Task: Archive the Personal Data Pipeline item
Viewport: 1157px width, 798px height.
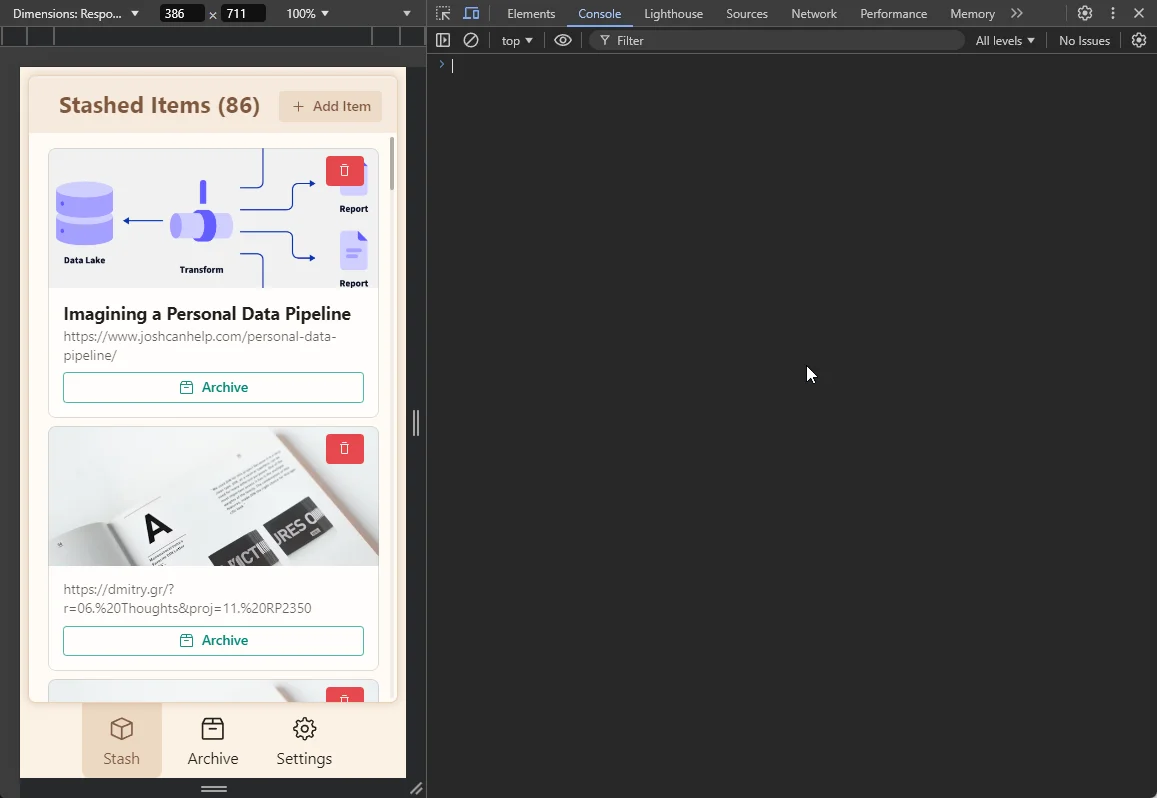Action: pyautogui.click(x=213, y=388)
